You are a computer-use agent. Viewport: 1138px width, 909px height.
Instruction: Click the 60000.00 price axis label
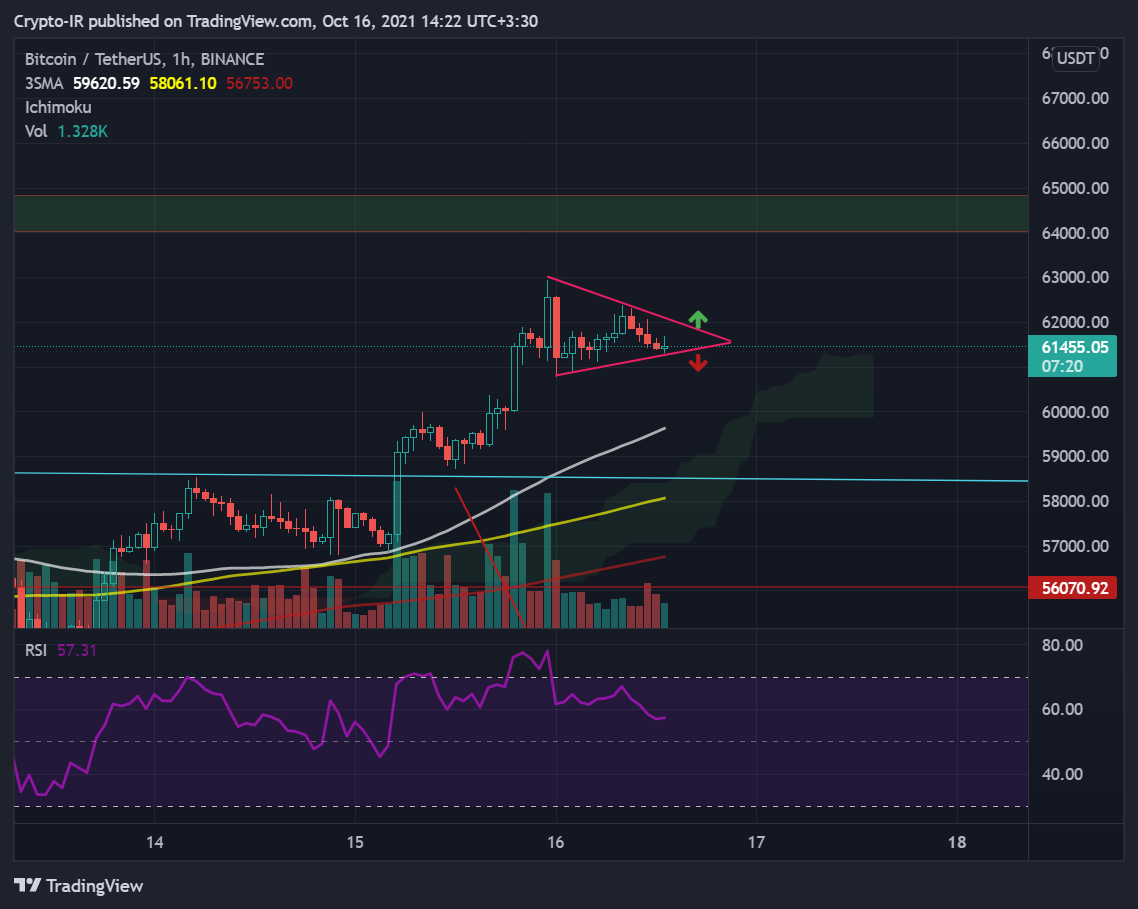(x=1075, y=412)
